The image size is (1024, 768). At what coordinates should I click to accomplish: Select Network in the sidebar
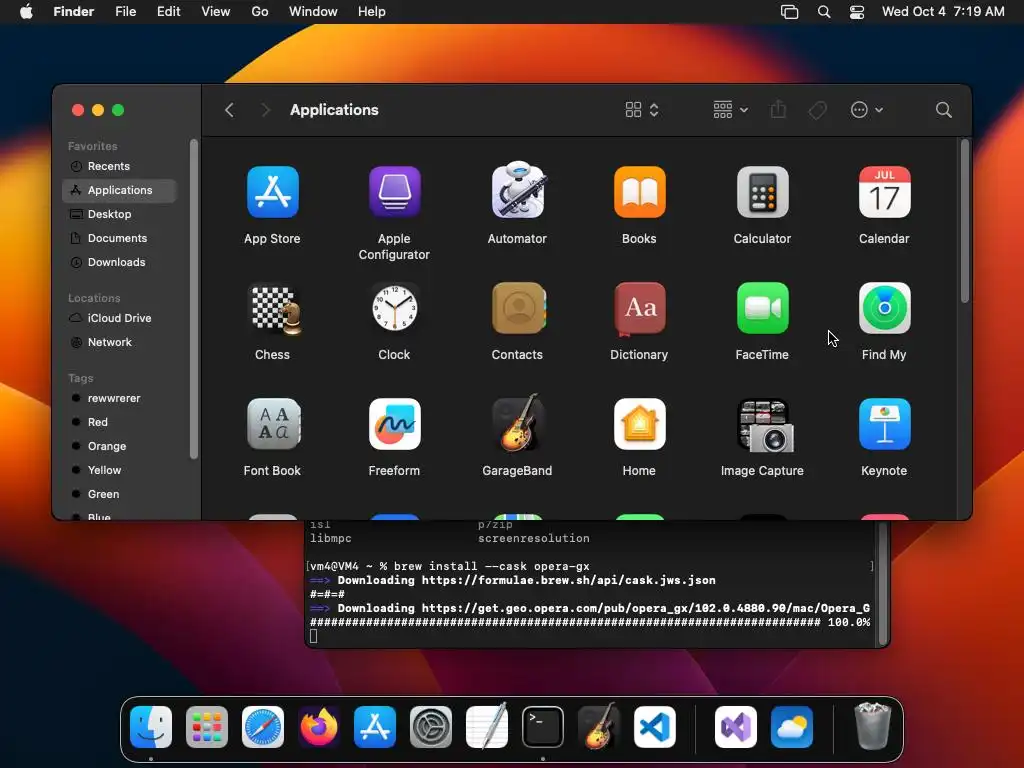click(x=120, y=342)
